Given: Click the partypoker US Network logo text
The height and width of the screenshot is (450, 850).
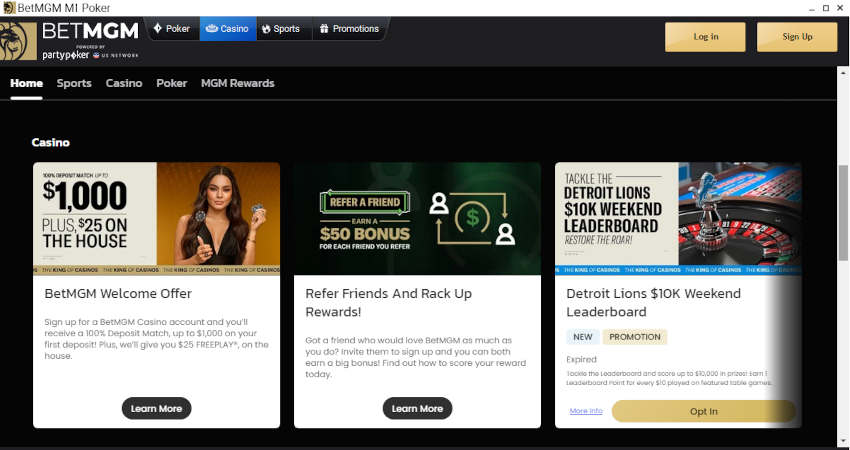Looking at the screenshot, I should pos(90,55).
